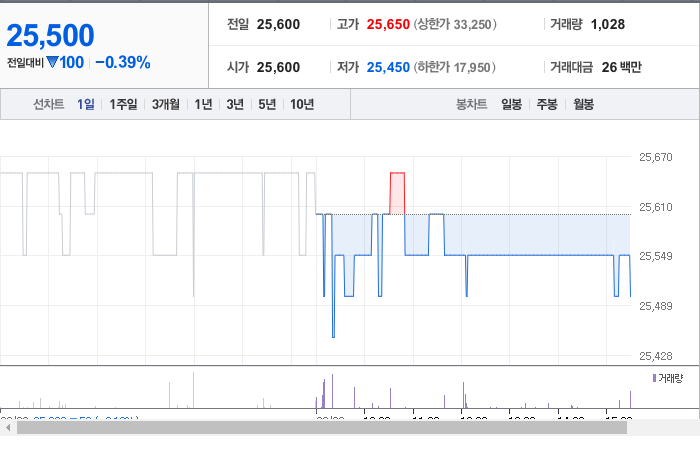Select the 1주일 chart range

pyautogui.click(x=123, y=104)
